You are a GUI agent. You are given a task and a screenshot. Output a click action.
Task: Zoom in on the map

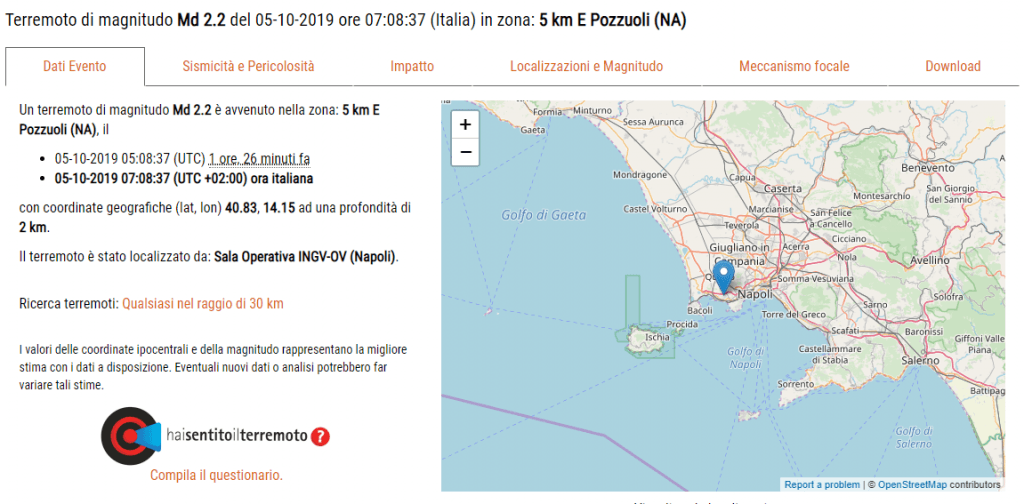(466, 125)
